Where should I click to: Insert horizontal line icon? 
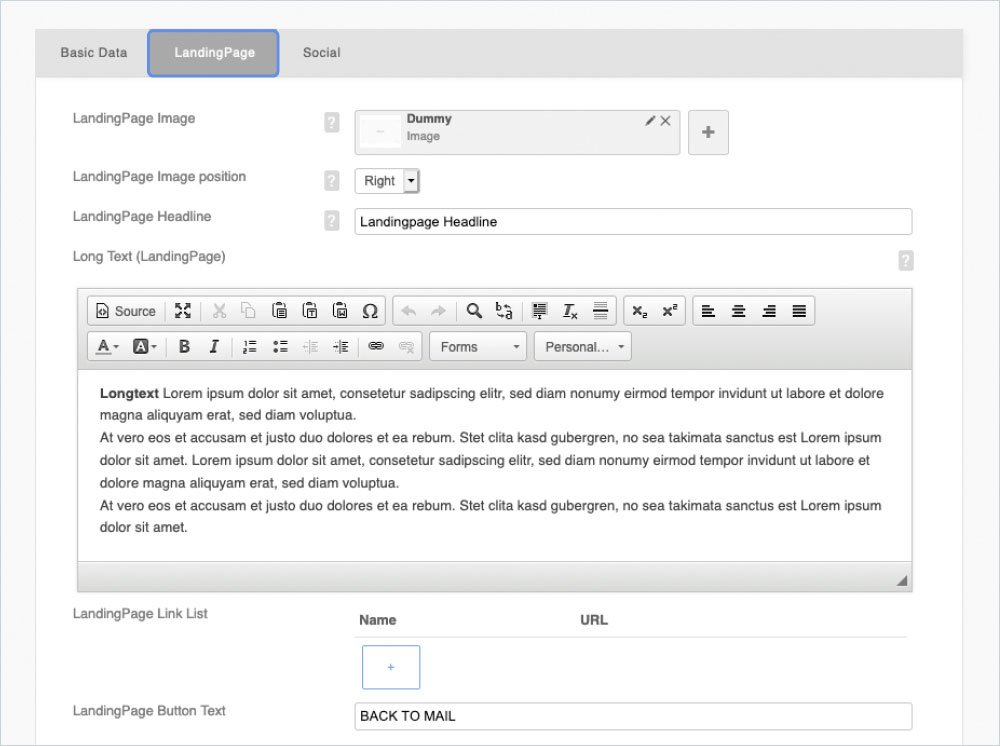click(x=600, y=311)
